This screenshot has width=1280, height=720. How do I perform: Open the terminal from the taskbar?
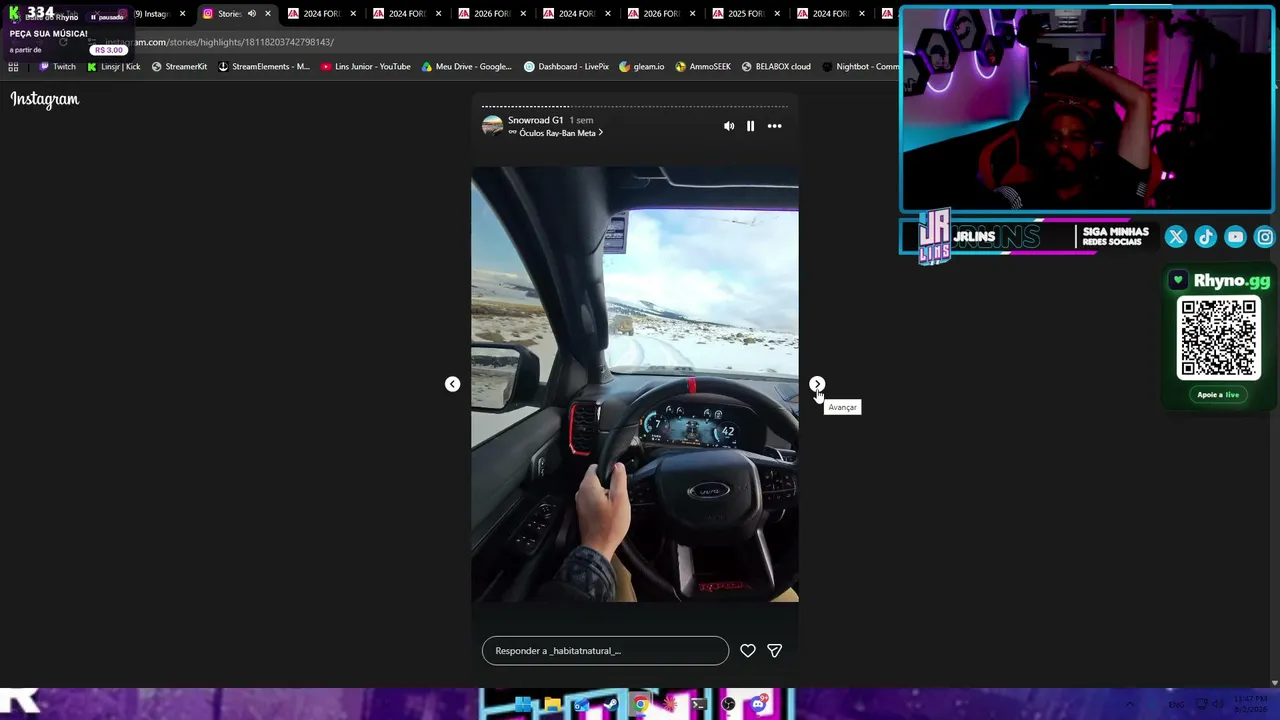698,705
